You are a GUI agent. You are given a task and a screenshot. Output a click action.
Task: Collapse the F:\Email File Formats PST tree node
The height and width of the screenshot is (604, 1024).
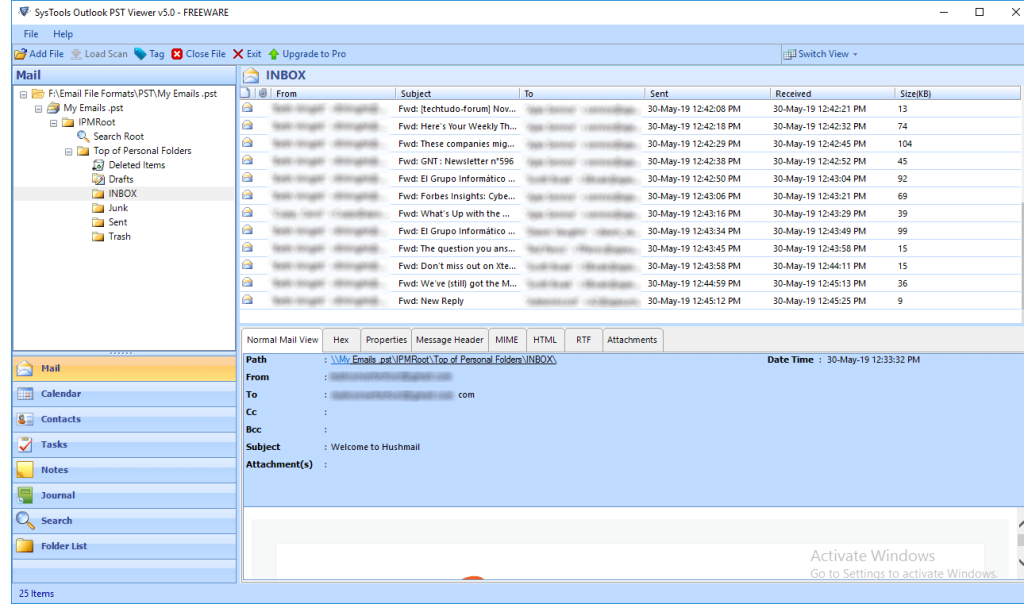click(x=24, y=95)
